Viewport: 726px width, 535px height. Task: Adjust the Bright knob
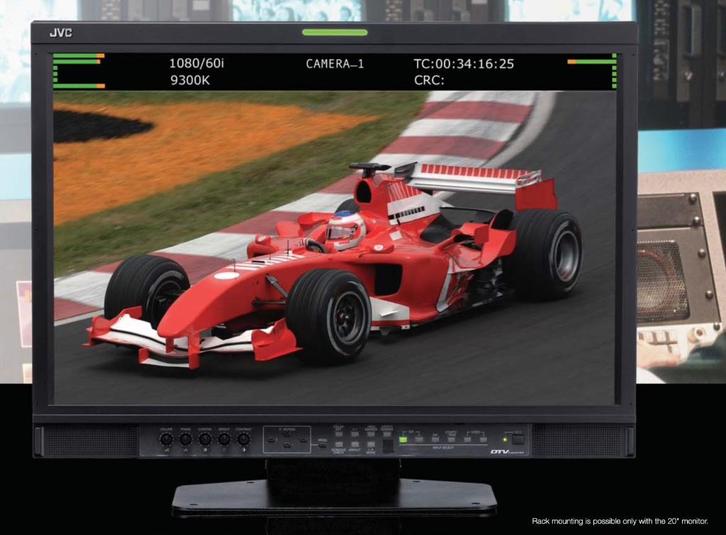(224, 439)
